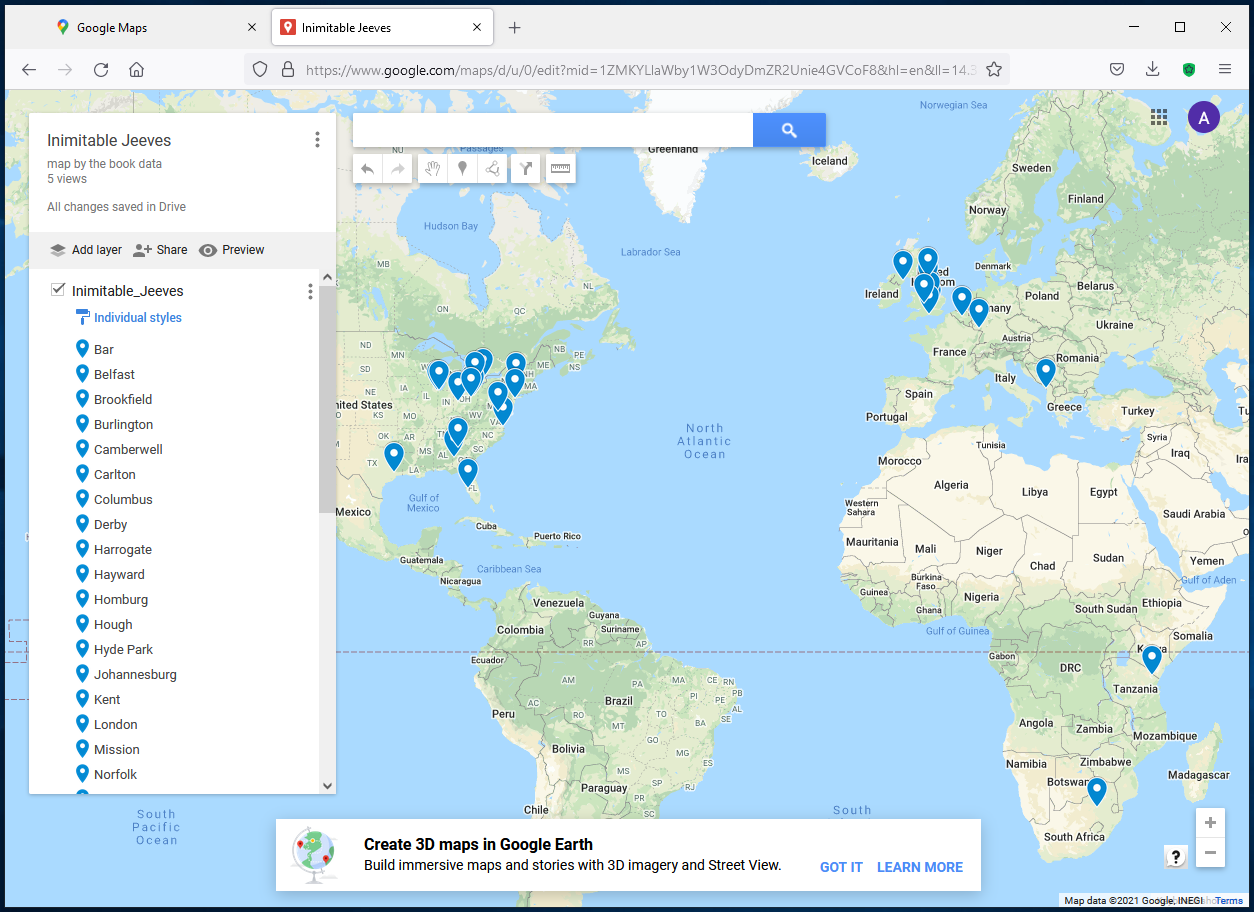Zoom out the map with minus button
1254x912 pixels.
[x=1210, y=853]
